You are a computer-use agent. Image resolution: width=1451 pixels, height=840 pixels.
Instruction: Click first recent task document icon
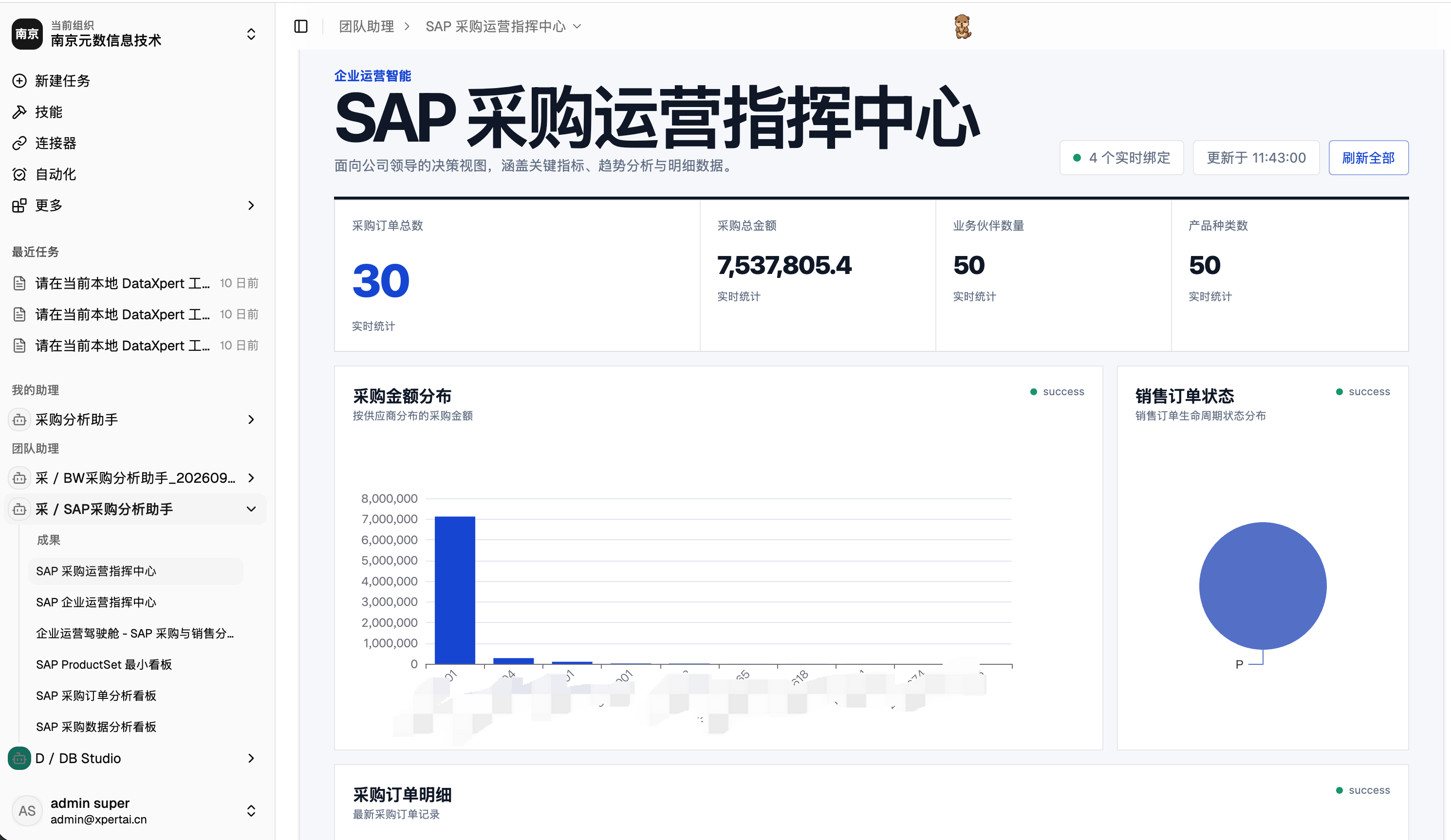point(19,283)
